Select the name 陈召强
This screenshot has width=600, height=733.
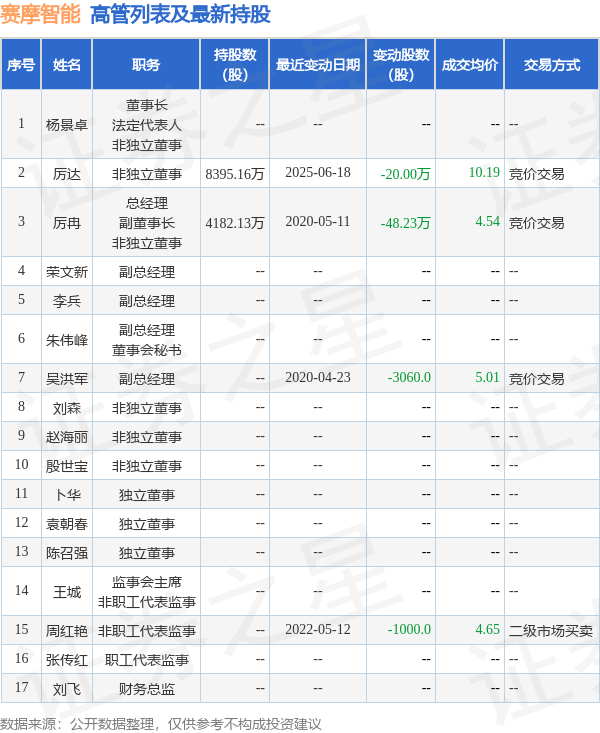66,553
